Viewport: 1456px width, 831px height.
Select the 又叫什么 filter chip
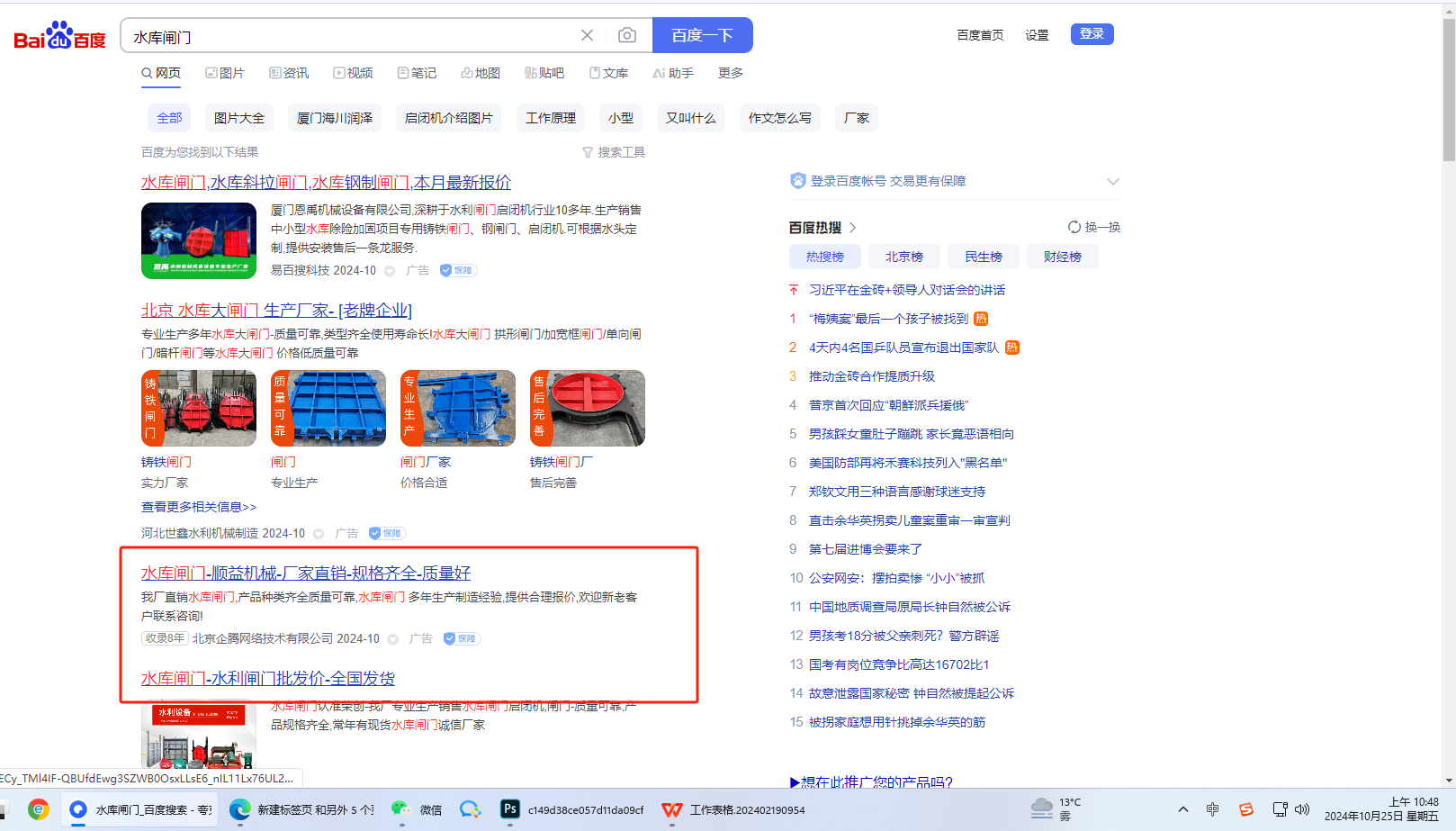691,118
